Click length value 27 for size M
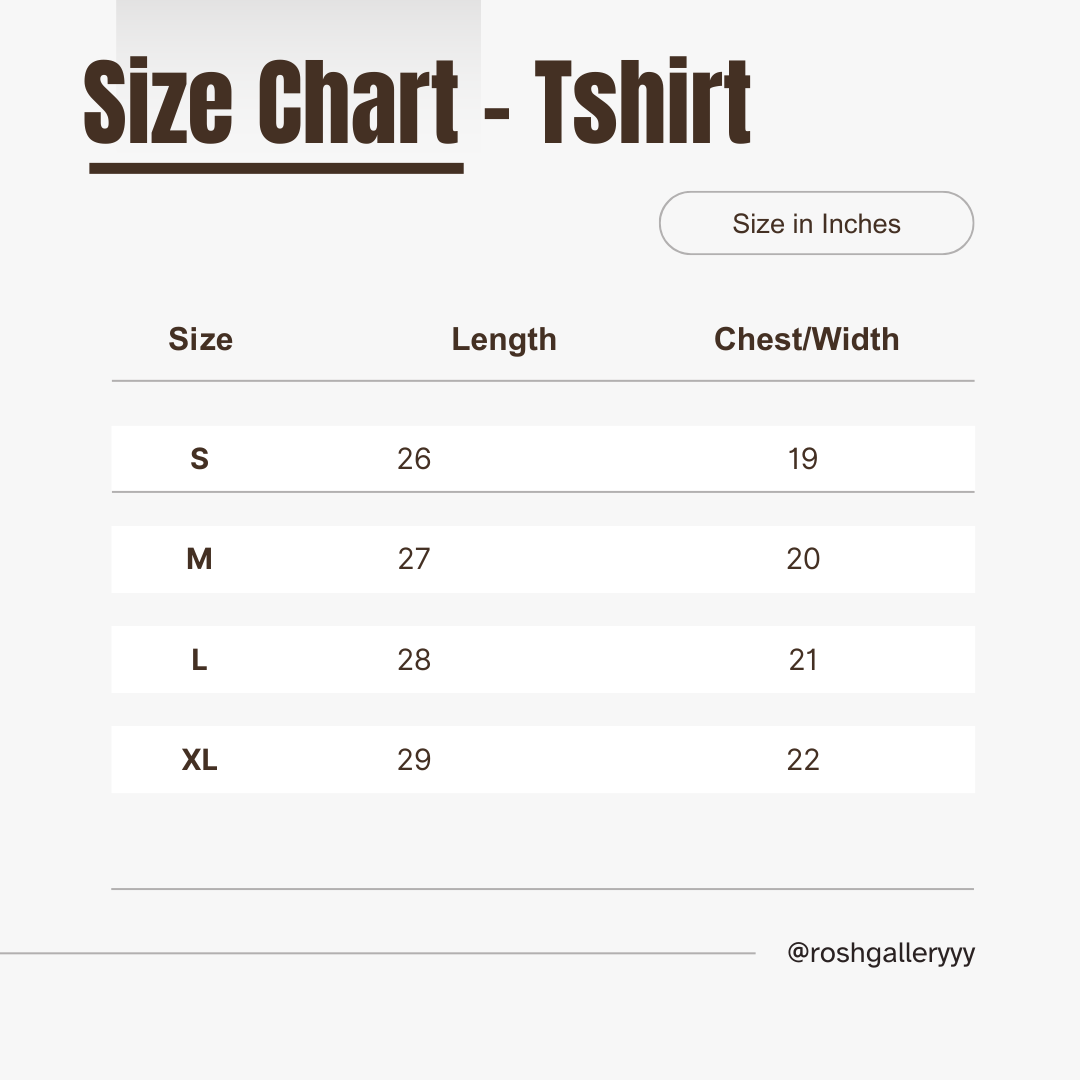 414,559
